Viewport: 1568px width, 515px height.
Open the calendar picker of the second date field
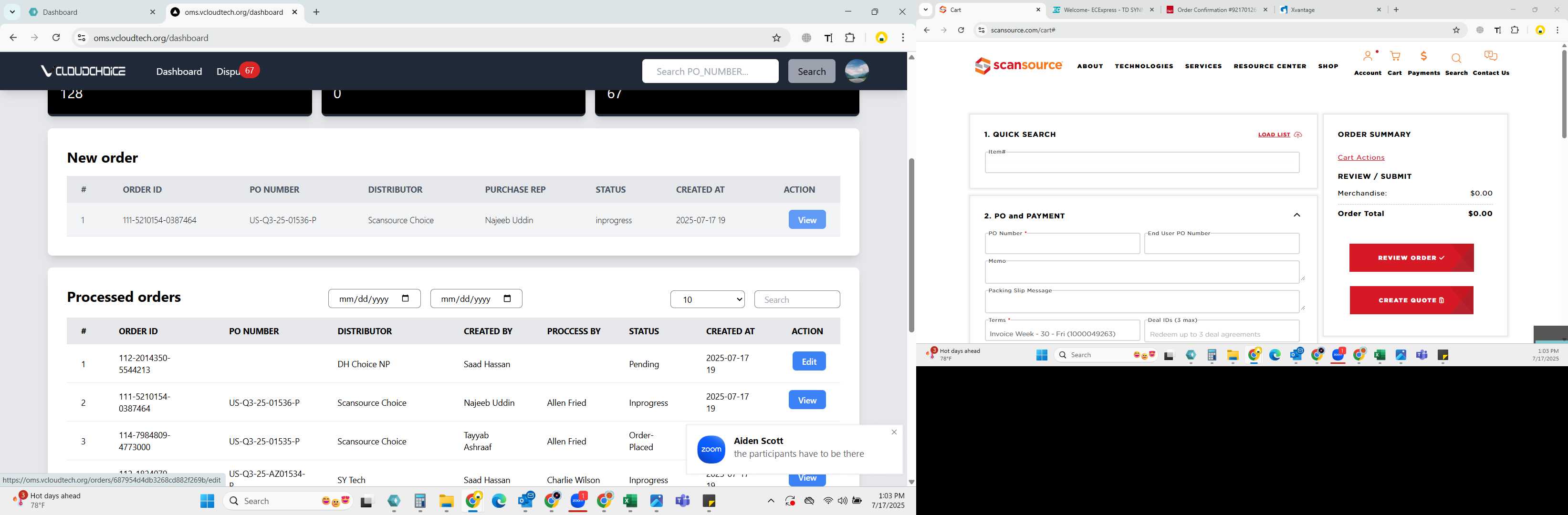[508, 299]
